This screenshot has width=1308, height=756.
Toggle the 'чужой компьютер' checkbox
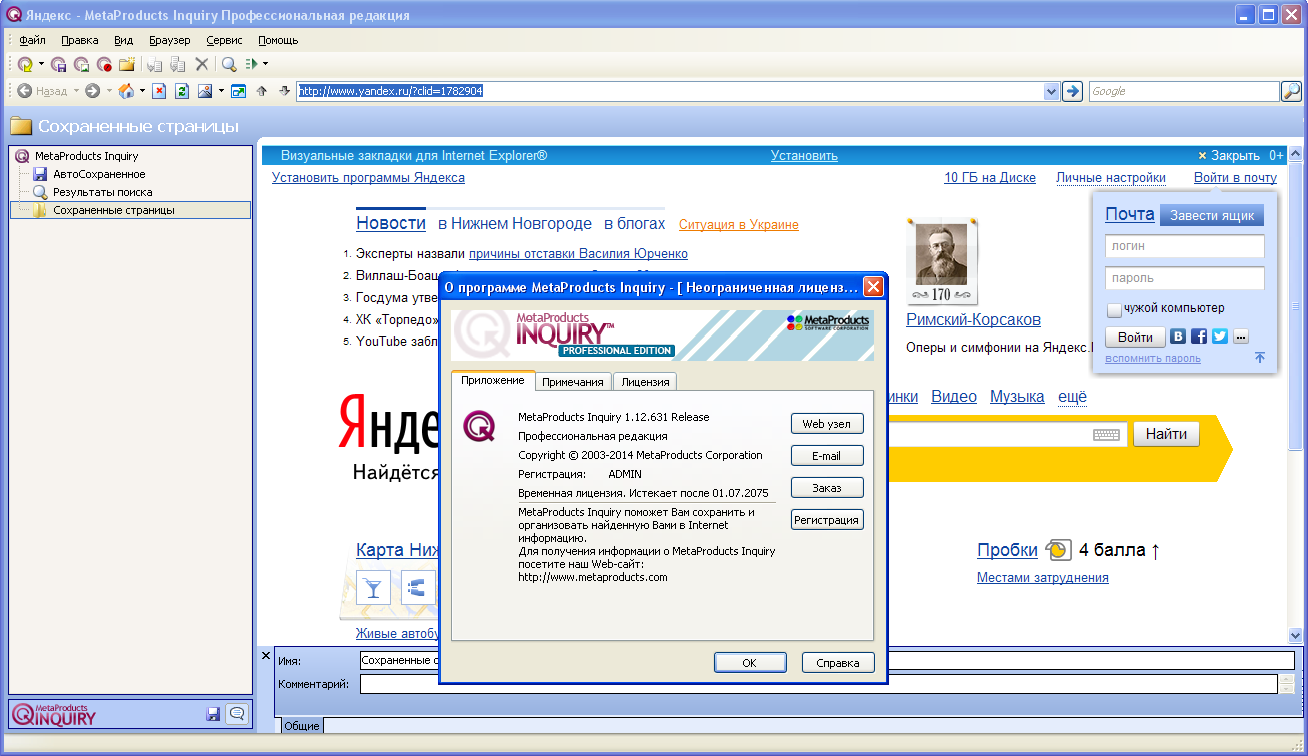point(1114,309)
